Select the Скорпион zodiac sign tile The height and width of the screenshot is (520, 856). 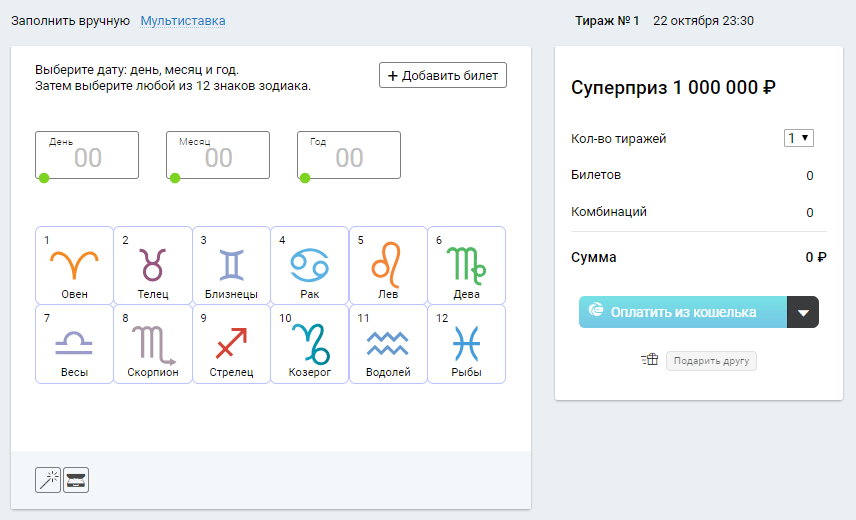[153, 344]
